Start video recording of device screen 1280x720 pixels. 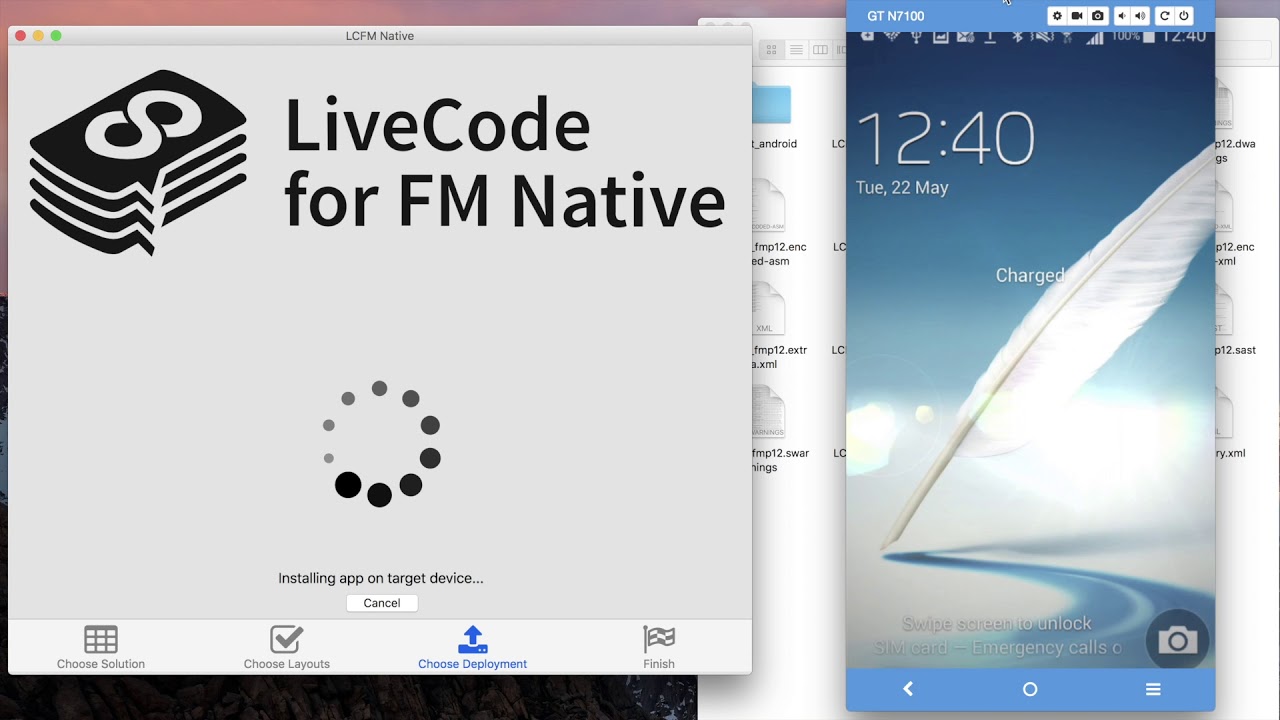1077,16
